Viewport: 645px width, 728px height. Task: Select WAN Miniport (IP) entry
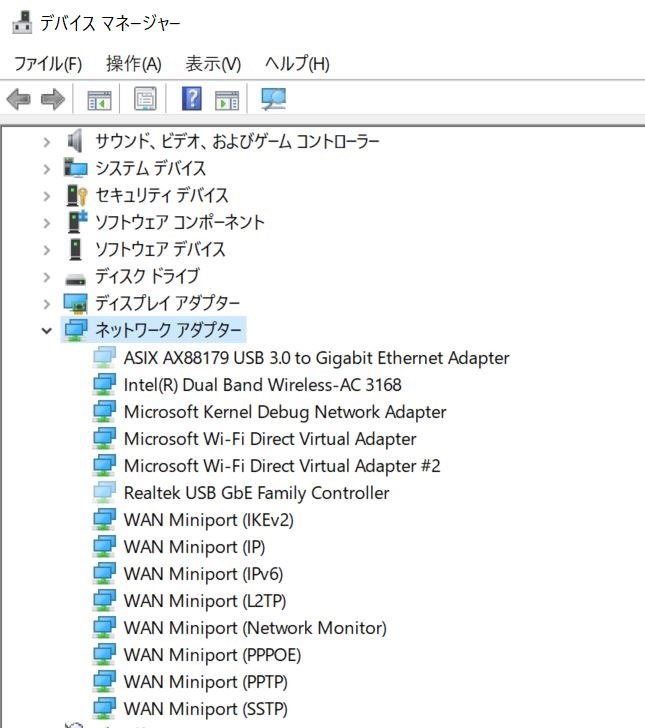coord(195,547)
